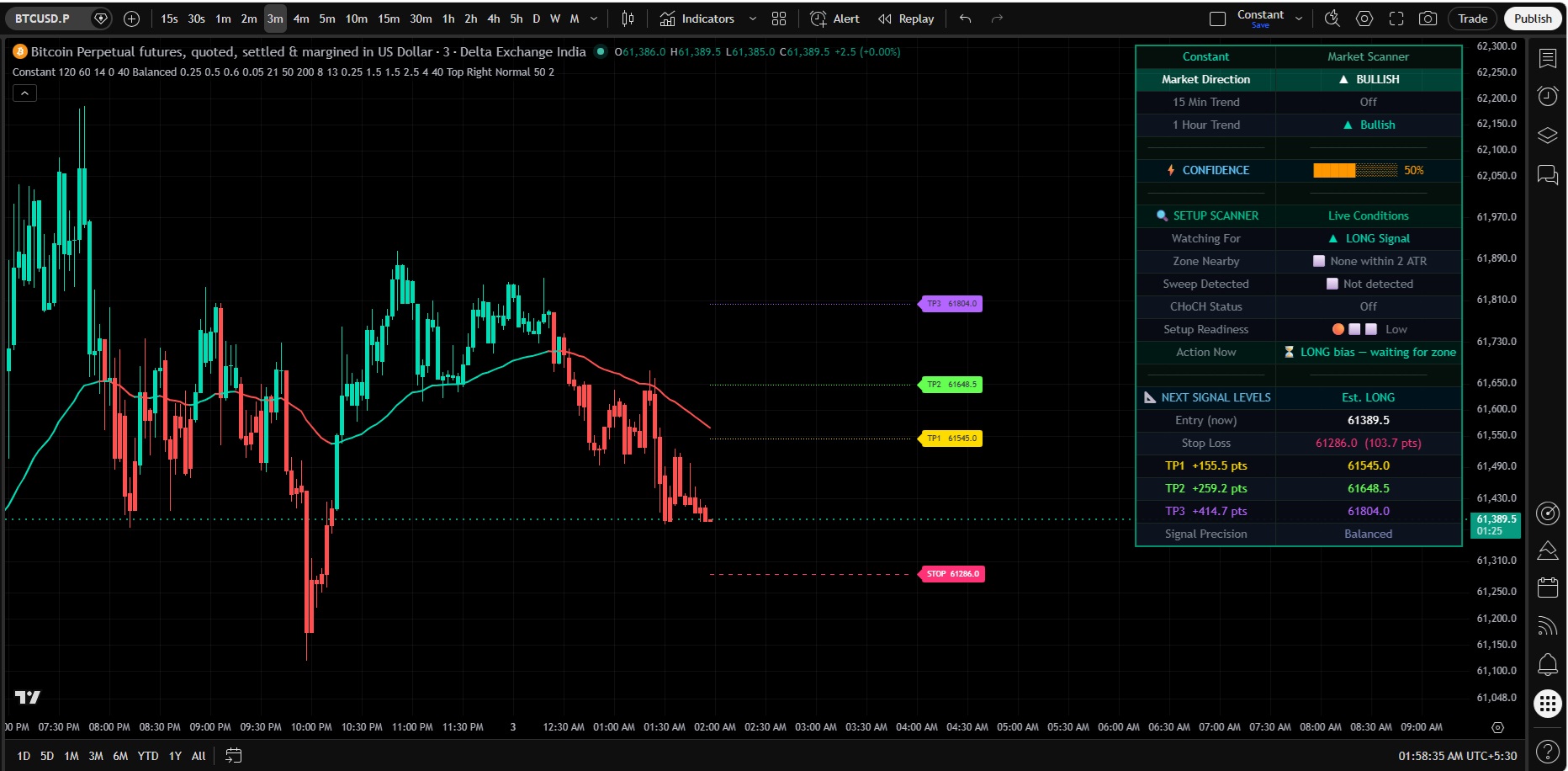Expand the Indicators favorites dropdown arrow
The image size is (1568, 771).
click(753, 19)
